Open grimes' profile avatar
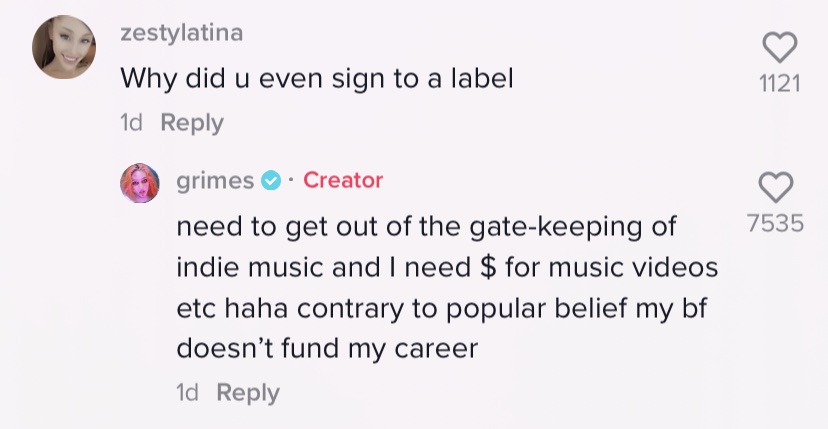The width and height of the screenshot is (828, 429). pyautogui.click(x=140, y=182)
